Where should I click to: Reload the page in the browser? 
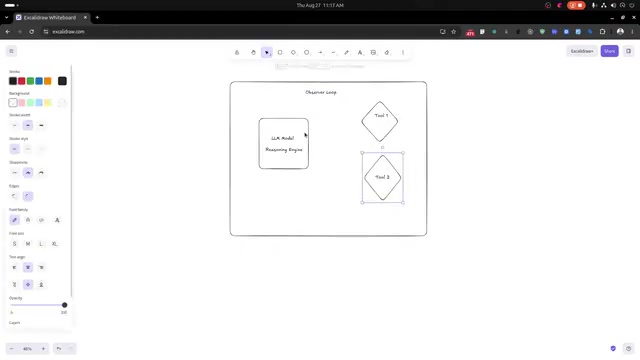click(x=31, y=31)
